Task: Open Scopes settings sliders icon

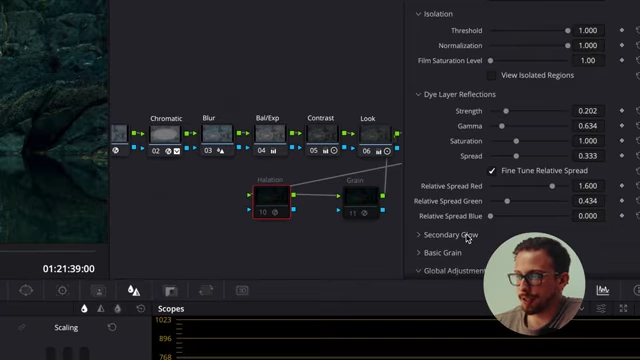Action: 601,309
